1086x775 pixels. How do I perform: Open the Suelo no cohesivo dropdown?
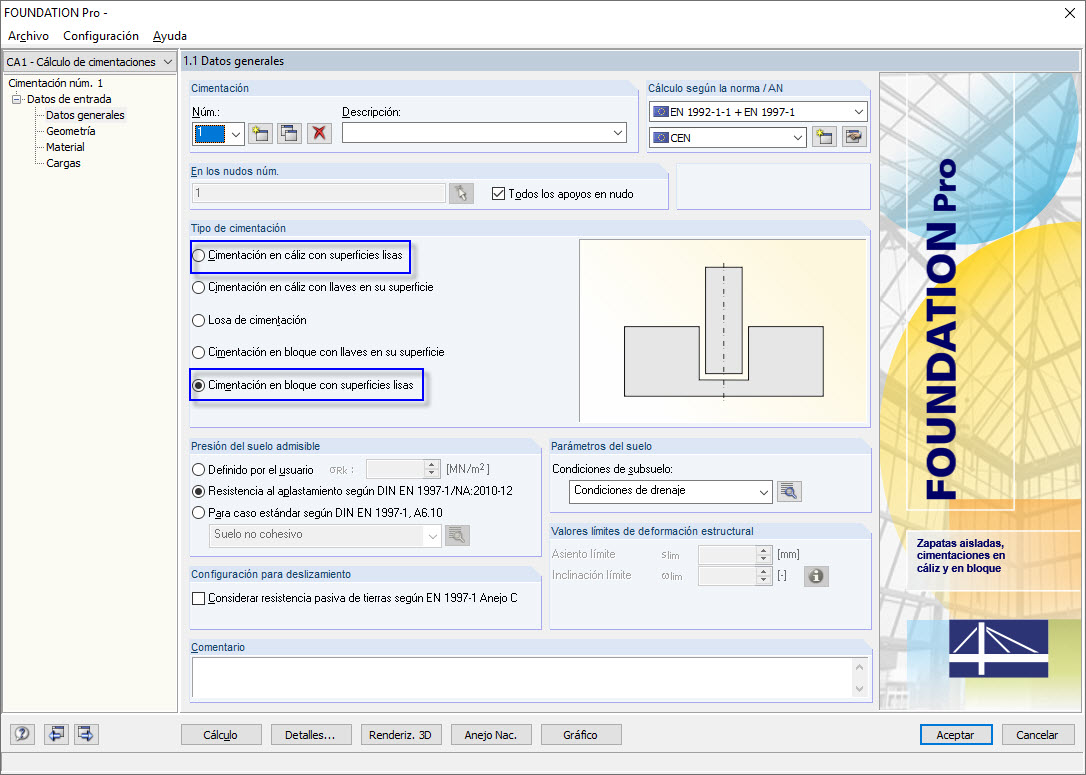(x=432, y=535)
